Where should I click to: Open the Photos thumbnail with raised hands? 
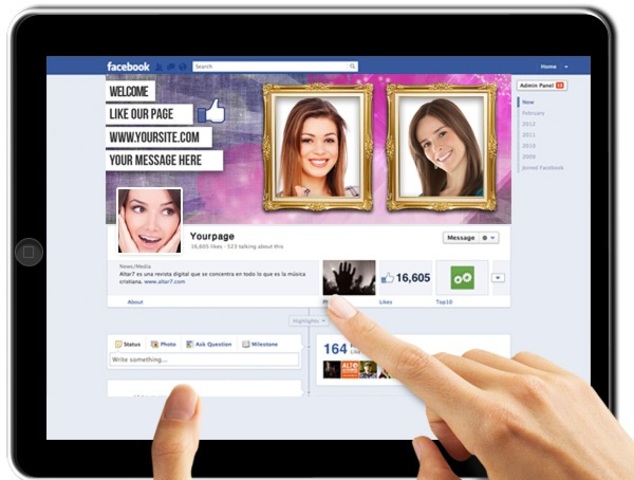coord(349,277)
